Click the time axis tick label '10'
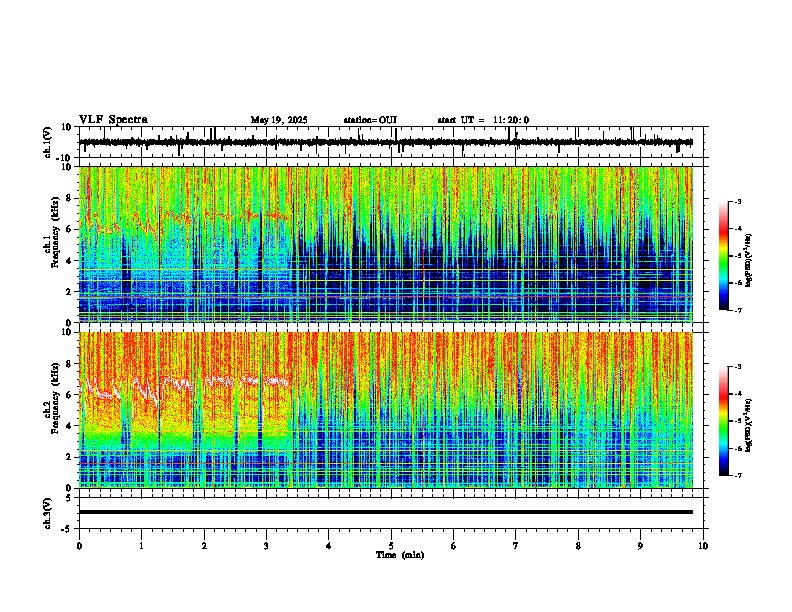This screenshot has width=792, height=612. (x=703, y=546)
